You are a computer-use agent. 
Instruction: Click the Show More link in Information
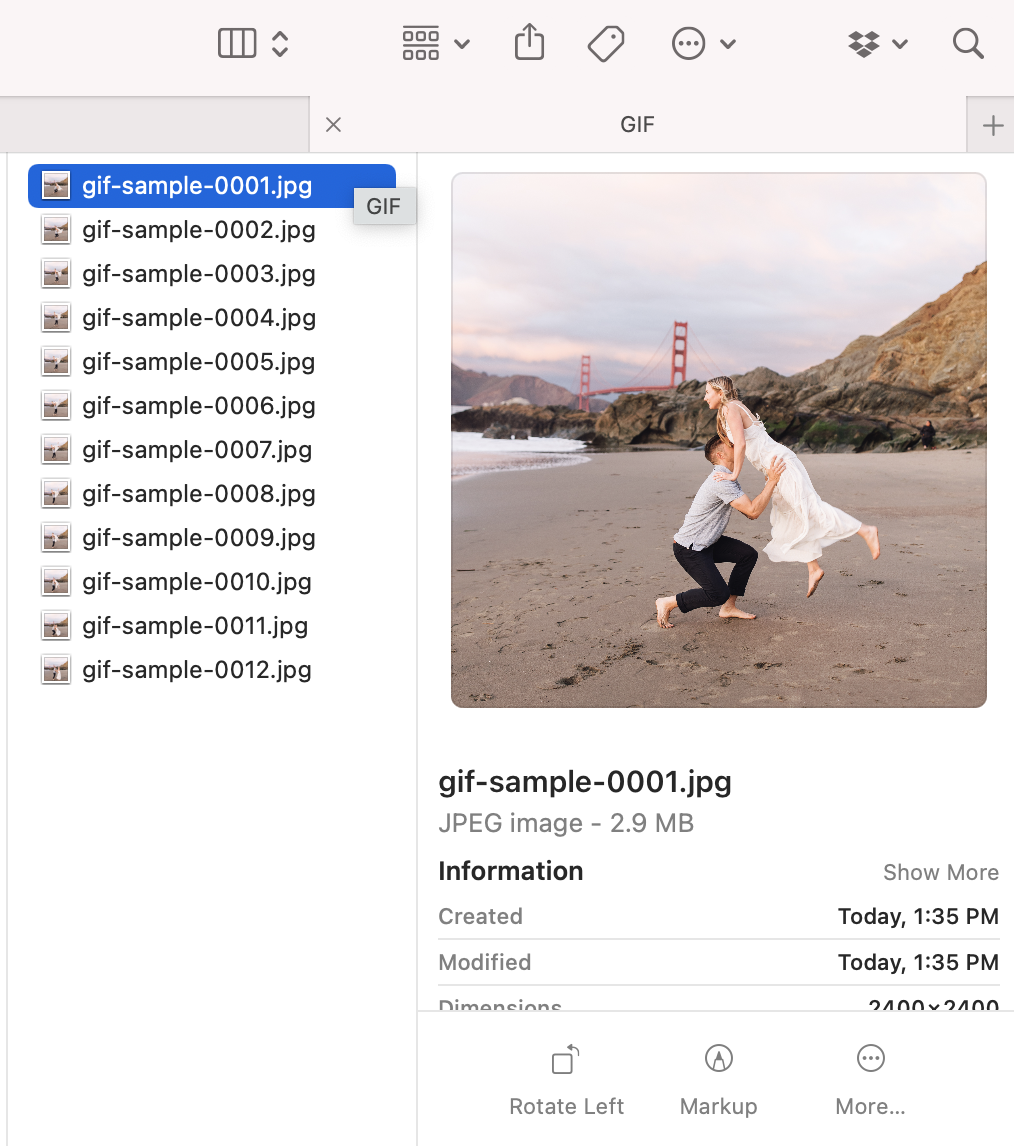940,872
